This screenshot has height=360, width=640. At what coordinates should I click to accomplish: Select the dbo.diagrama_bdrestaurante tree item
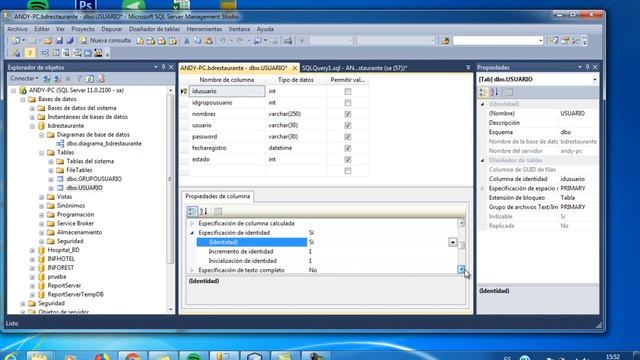[104, 144]
